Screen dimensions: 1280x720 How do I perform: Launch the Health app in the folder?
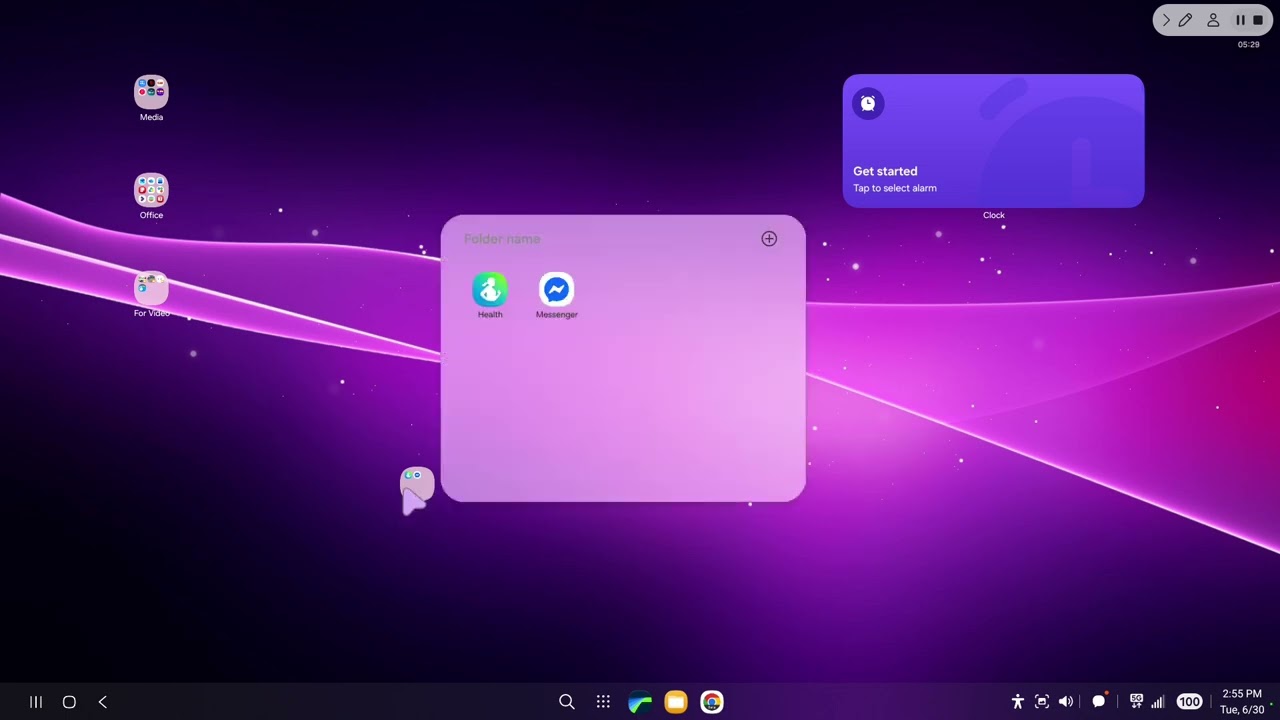(490, 290)
